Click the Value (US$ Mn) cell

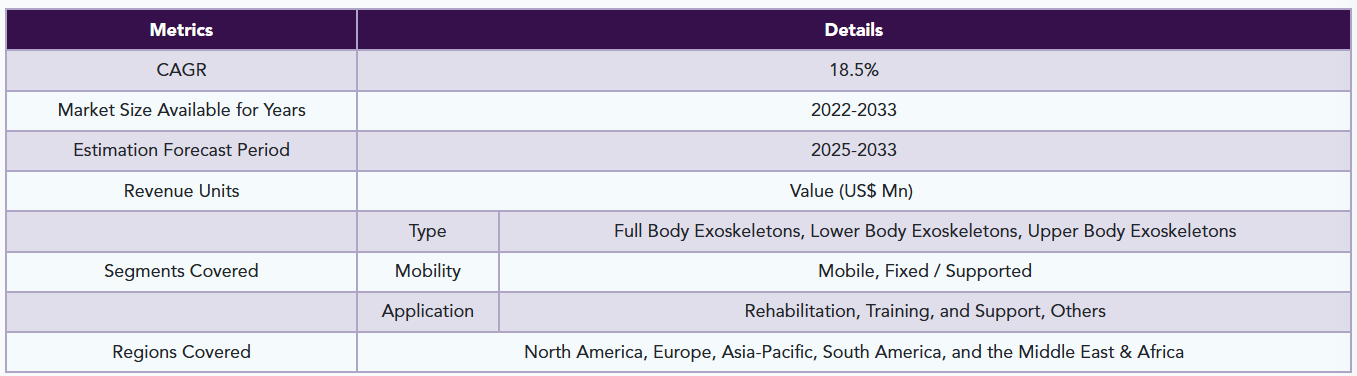pyautogui.click(x=853, y=191)
